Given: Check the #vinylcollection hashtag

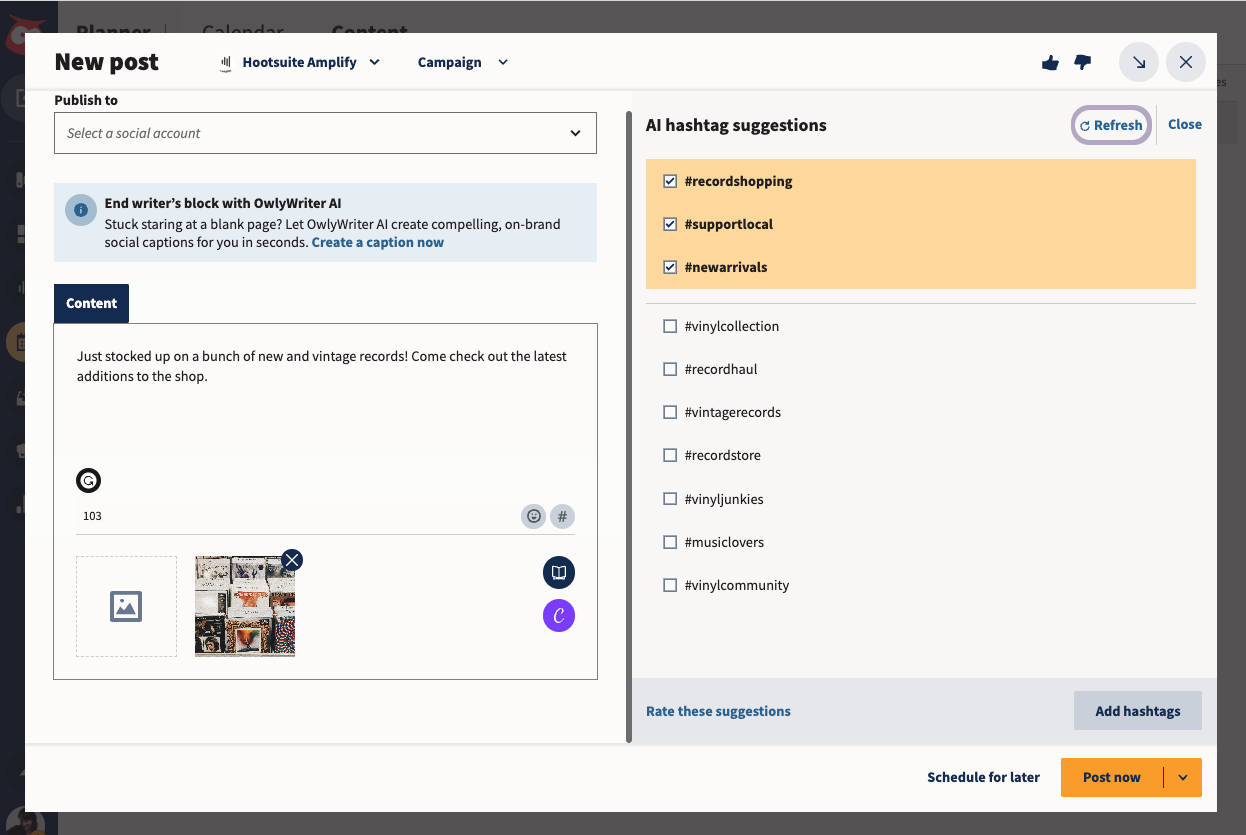Looking at the screenshot, I should pyautogui.click(x=670, y=326).
